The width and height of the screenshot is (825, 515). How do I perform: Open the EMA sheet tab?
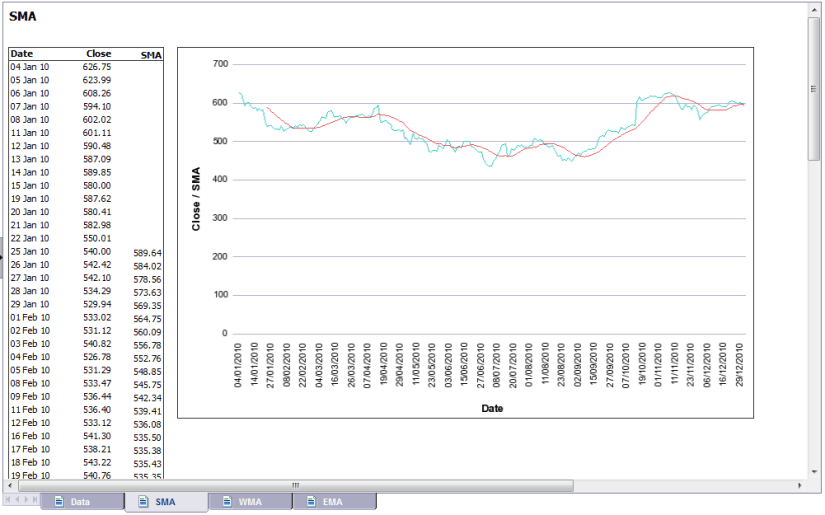tap(335, 501)
